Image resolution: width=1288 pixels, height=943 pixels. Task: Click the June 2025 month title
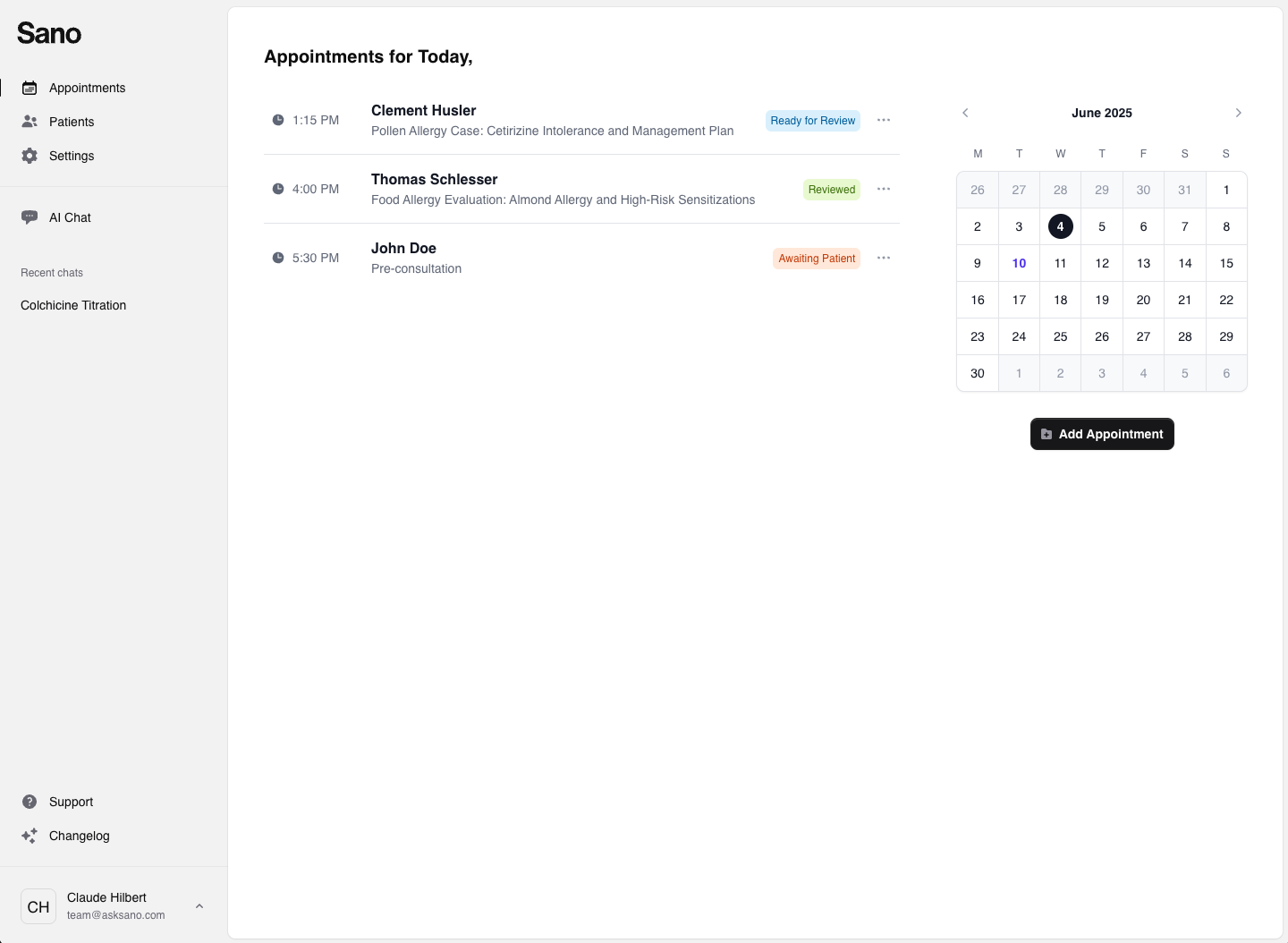pos(1102,113)
